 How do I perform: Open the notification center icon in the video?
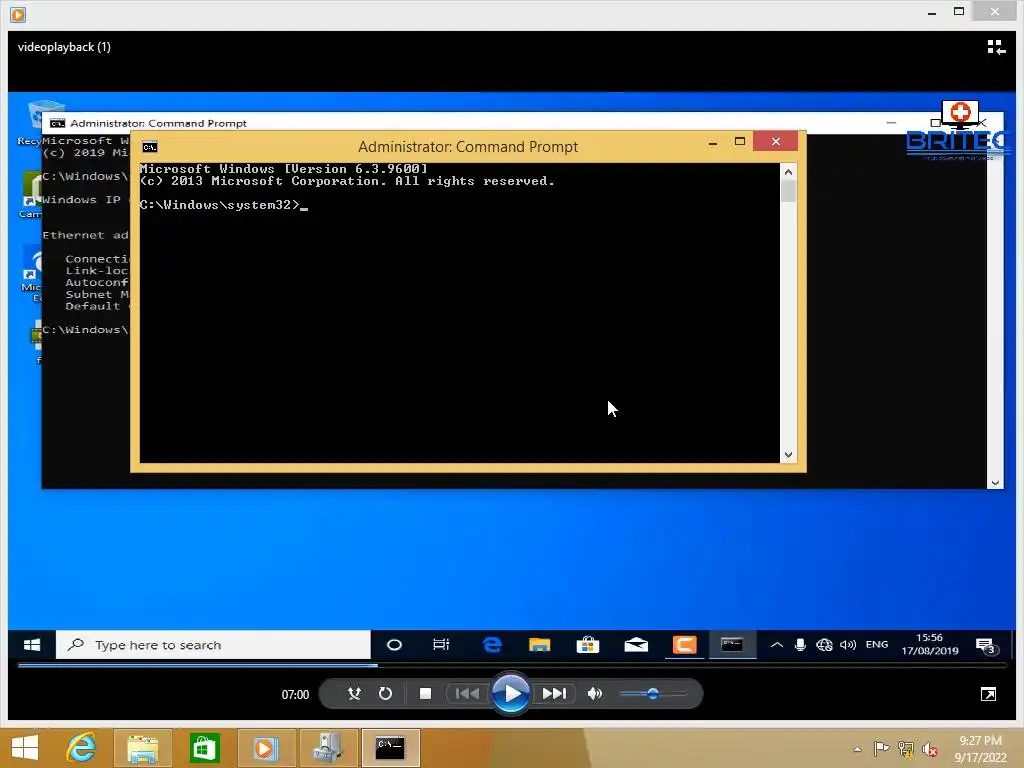[985, 646]
